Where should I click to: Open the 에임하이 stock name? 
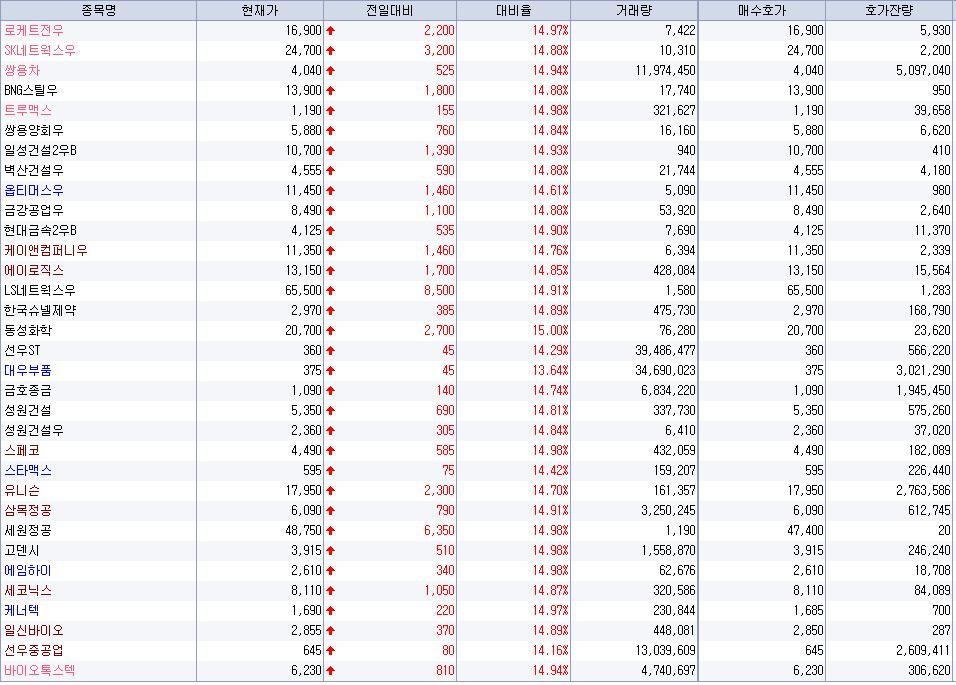pyautogui.click(x=28, y=571)
